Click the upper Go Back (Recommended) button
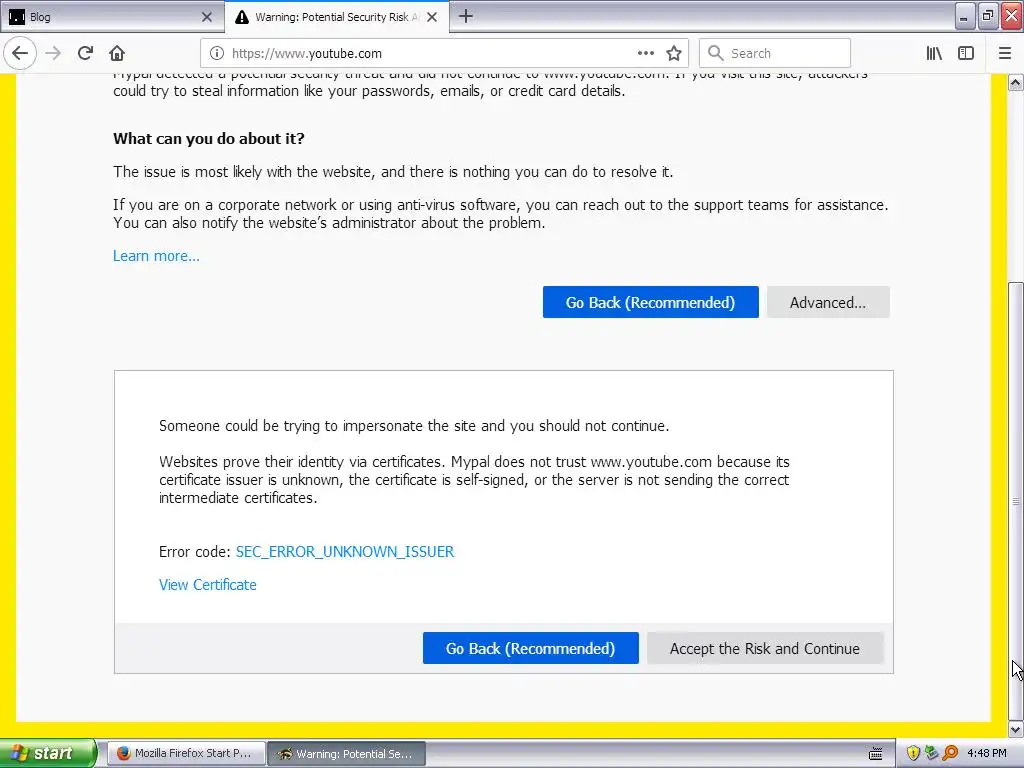The image size is (1024, 768). 650,302
